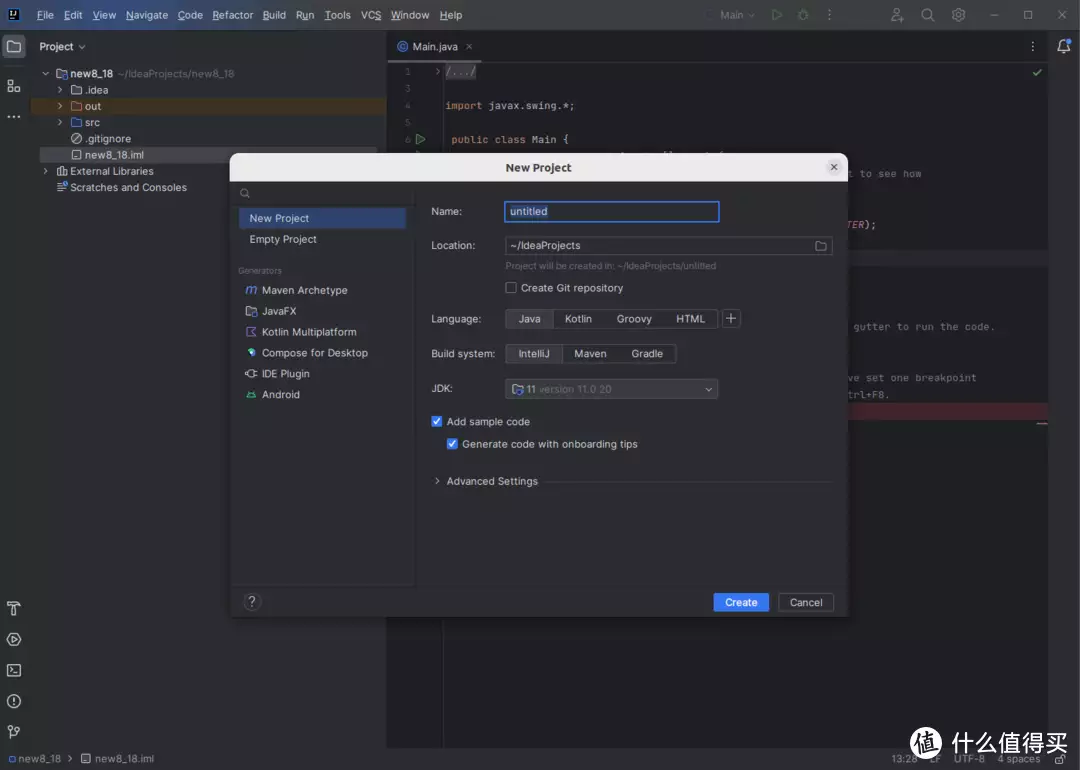Uncheck Add sample code
Screen dimensions: 1080x770
[x=437, y=422]
